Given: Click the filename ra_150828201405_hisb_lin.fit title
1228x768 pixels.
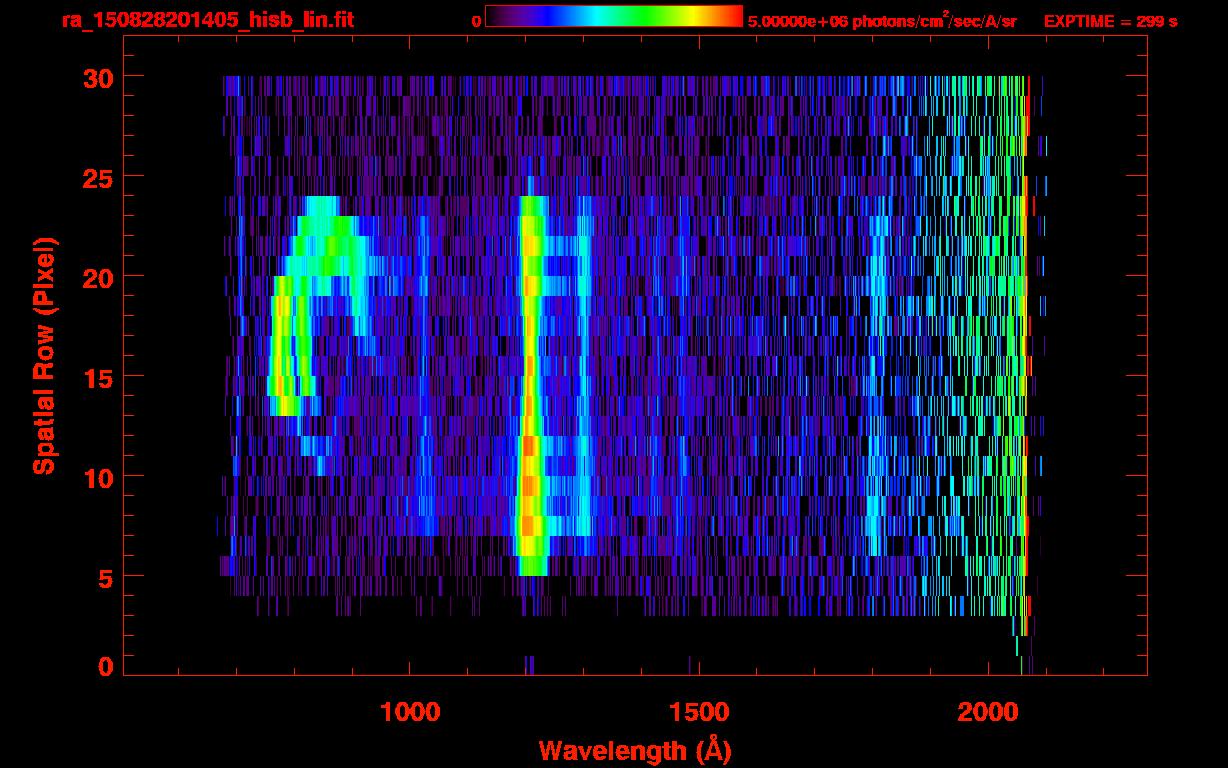Looking at the screenshot, I should [x=207, y=20].
